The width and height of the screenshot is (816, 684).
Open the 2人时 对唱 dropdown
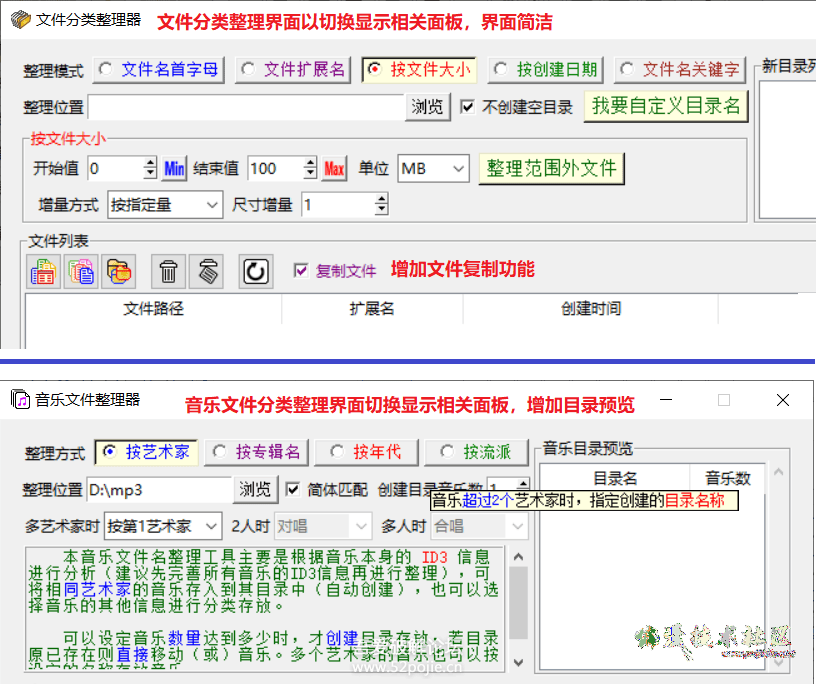click(x=323, y=526)
